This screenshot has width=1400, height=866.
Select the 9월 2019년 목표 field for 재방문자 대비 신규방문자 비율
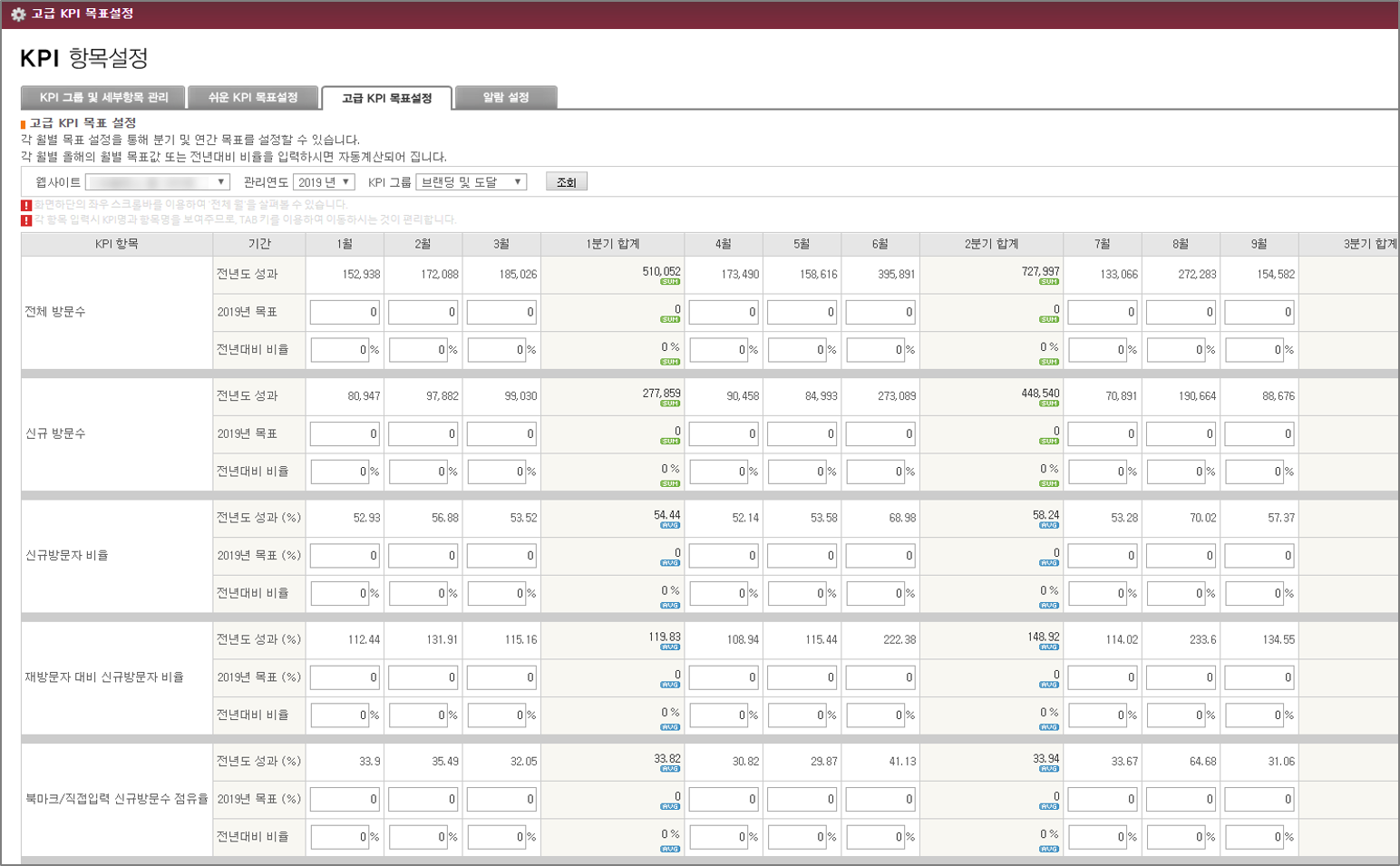tap(1259, 677)
